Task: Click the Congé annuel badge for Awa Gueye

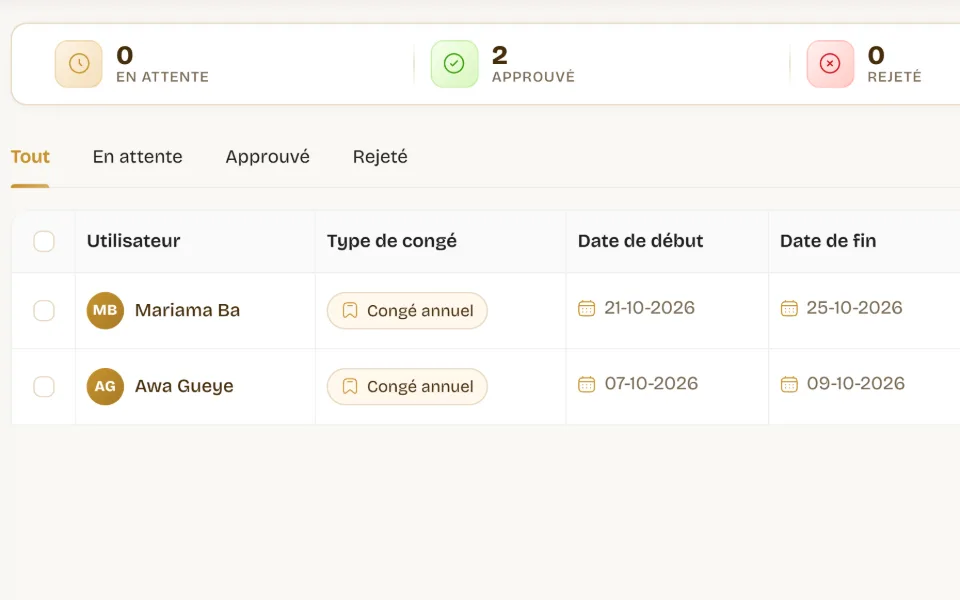Action: point(407,386)
